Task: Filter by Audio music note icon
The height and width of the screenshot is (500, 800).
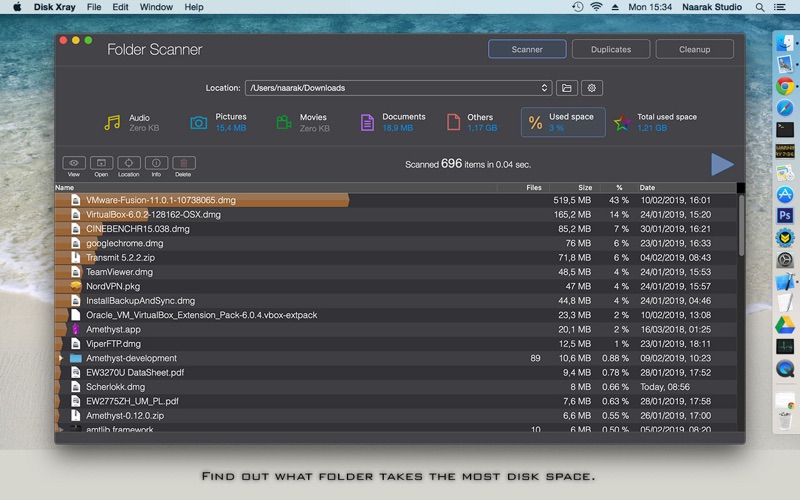Action: pyautogui.click(x=112, y=122)
